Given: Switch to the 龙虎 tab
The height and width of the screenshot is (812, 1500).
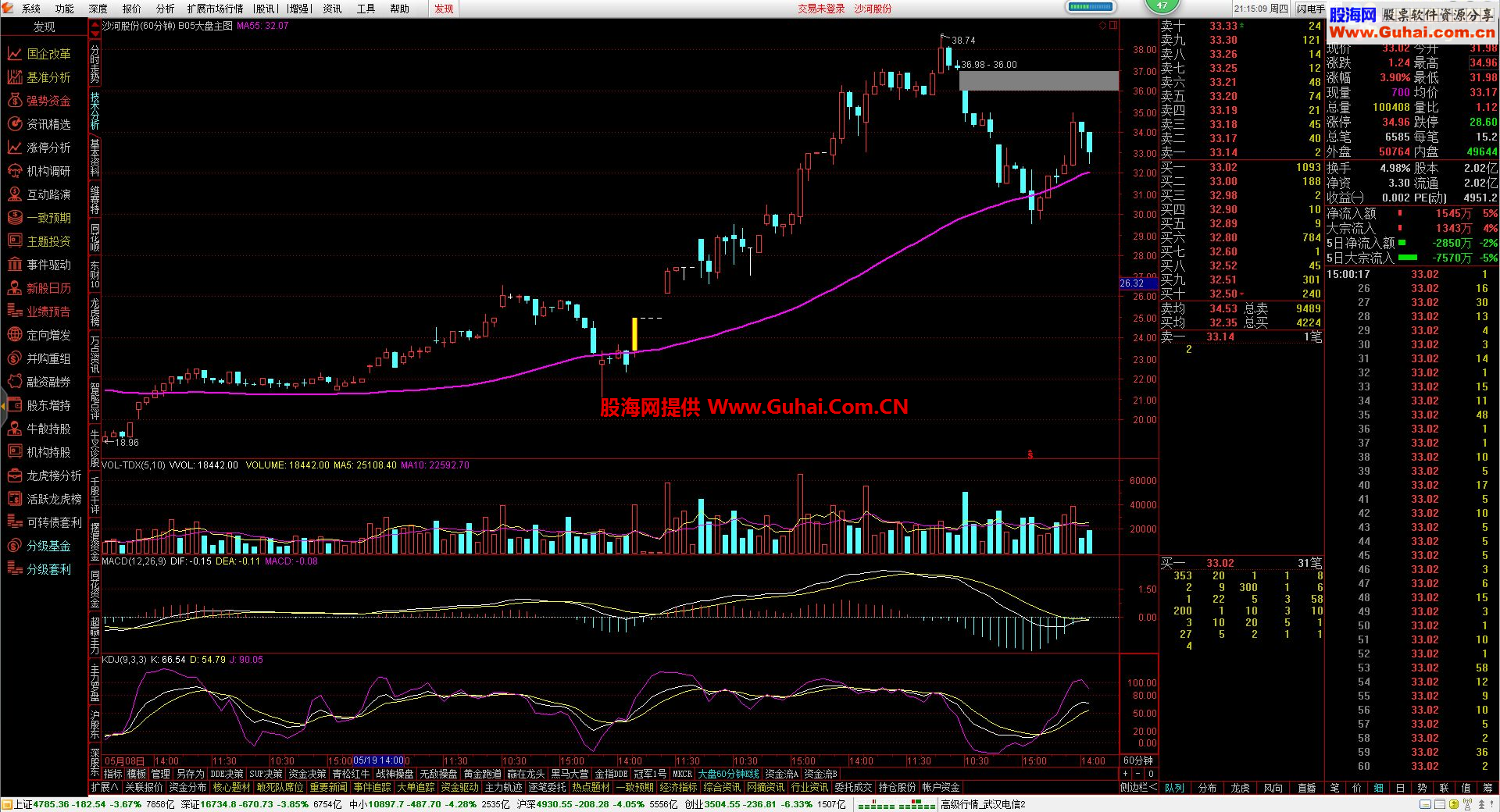Looking at the screenshot, I should pos(1240,788).
